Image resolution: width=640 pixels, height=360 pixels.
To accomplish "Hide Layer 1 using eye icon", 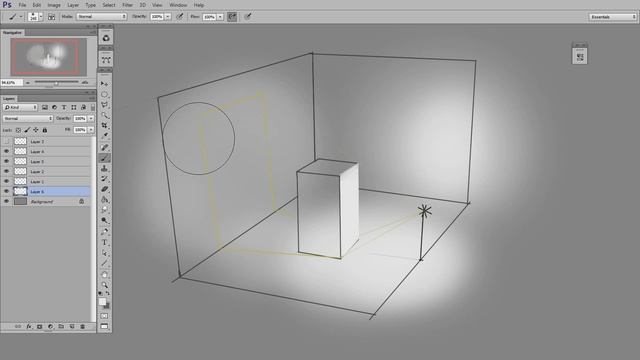I will [6, 182].
